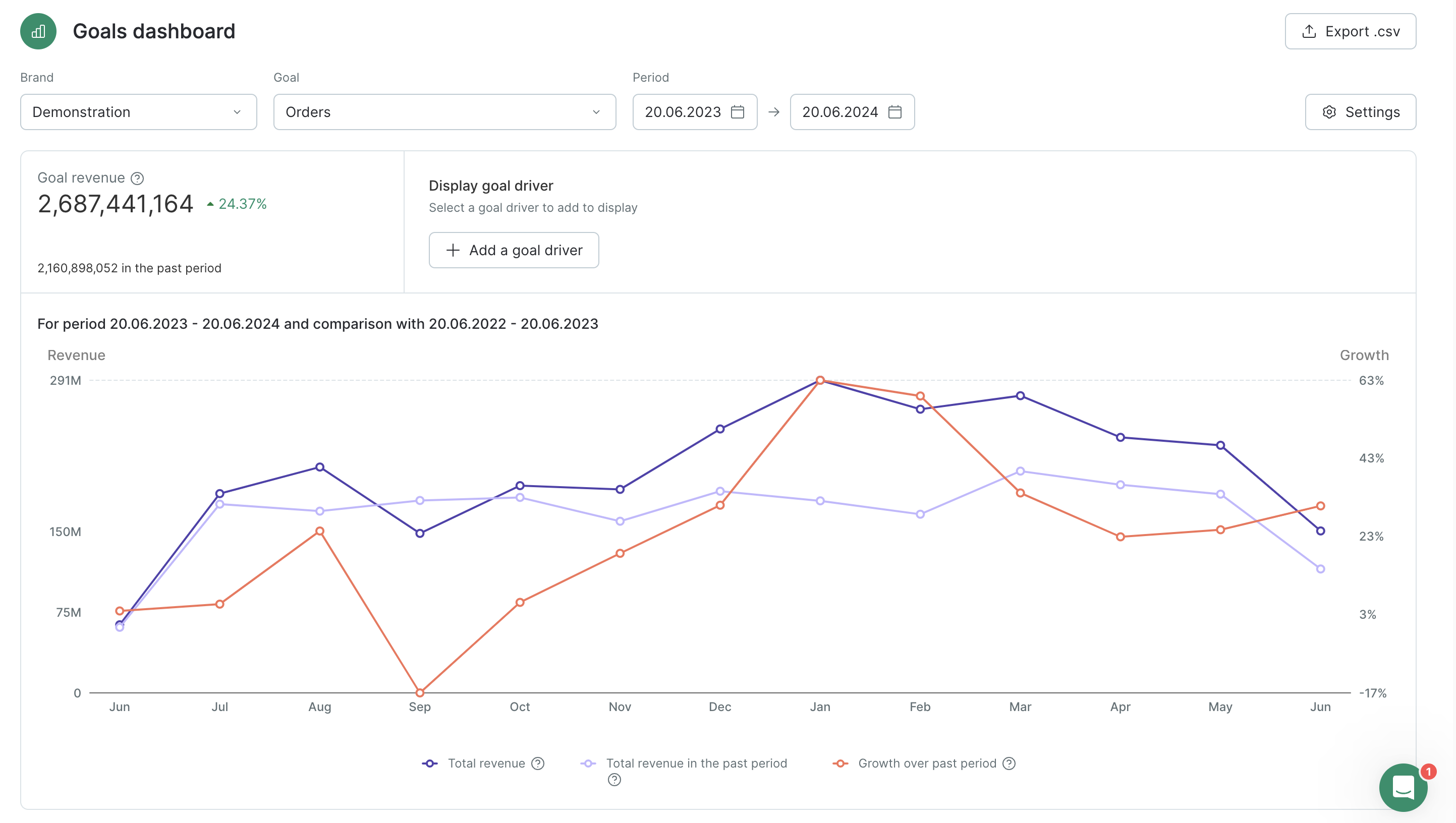Click the 2,160,898,052 in the past period text

point(130,268)
